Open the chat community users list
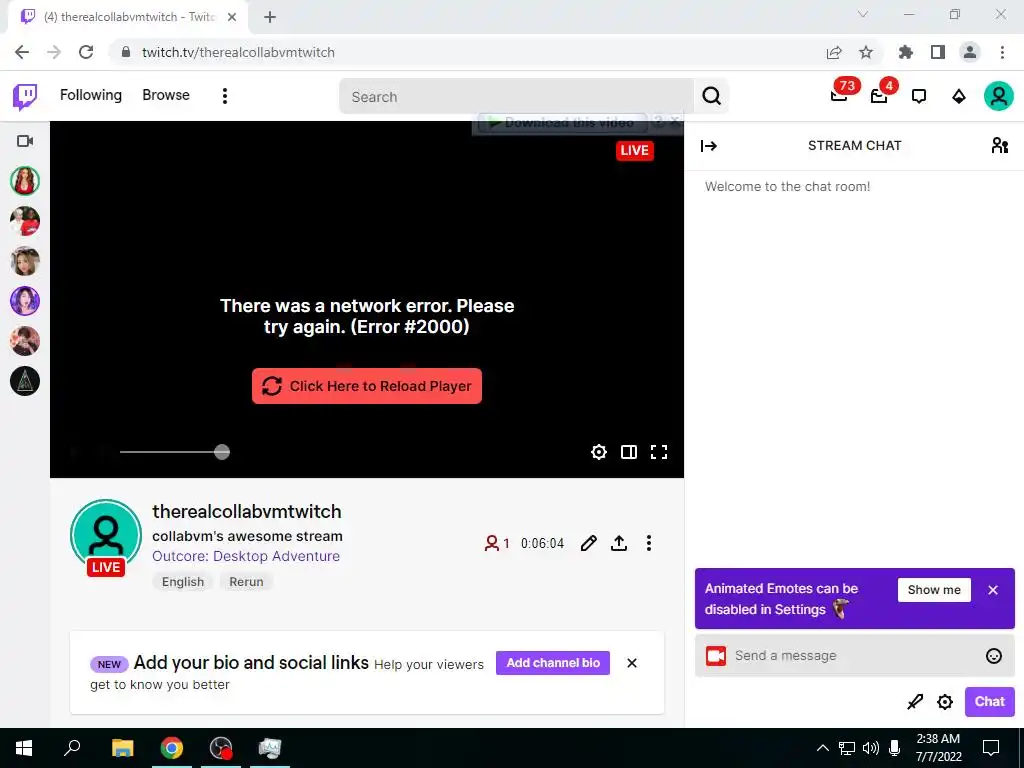The image size is (1024, 768). [999, 145]
